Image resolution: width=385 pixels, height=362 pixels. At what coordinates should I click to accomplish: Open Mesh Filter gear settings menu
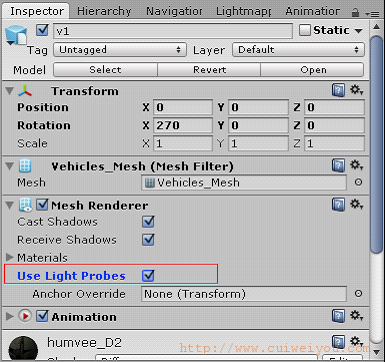click(356, 165)
